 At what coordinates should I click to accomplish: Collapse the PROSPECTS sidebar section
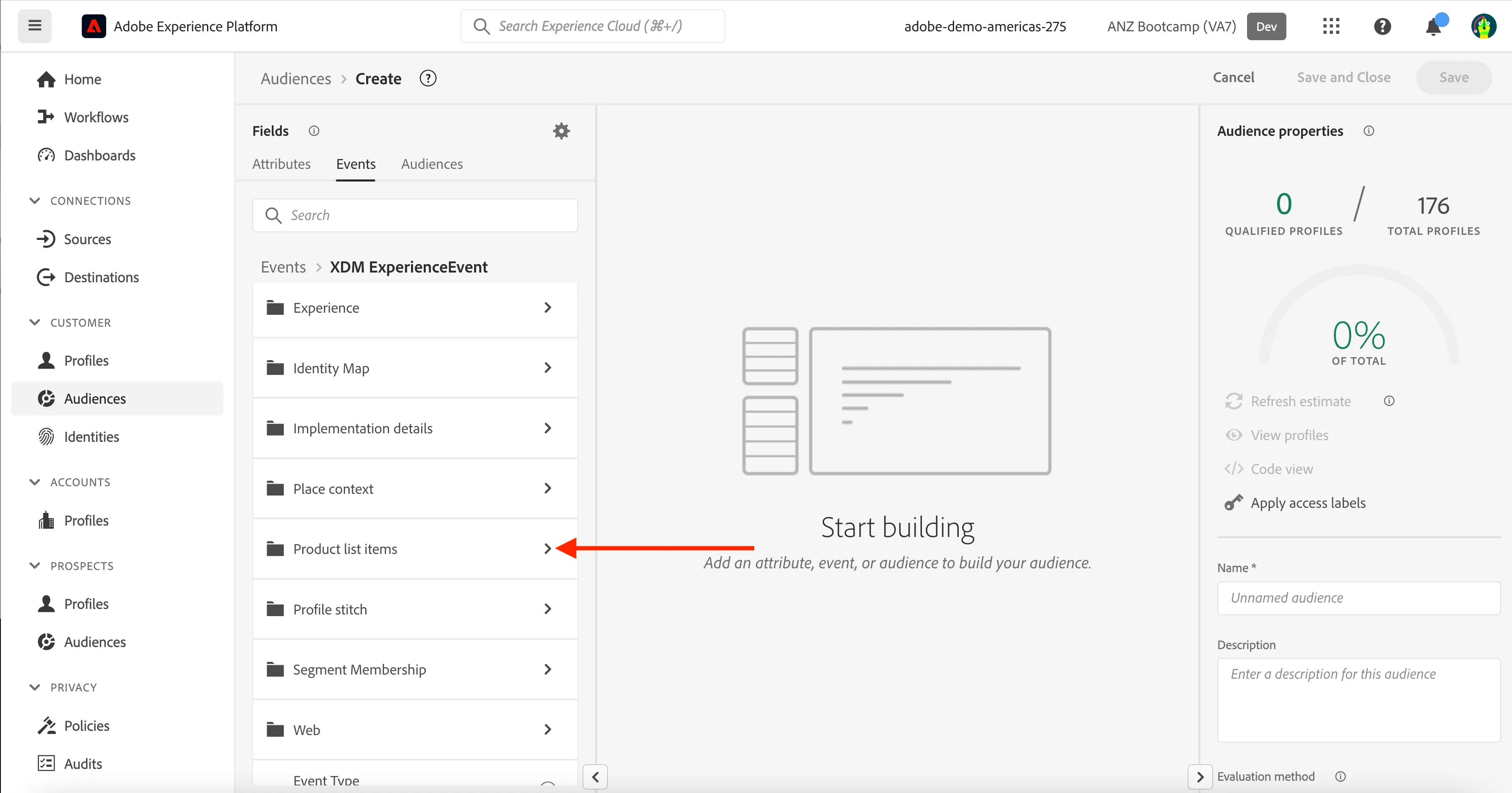(x=35, y=566)
